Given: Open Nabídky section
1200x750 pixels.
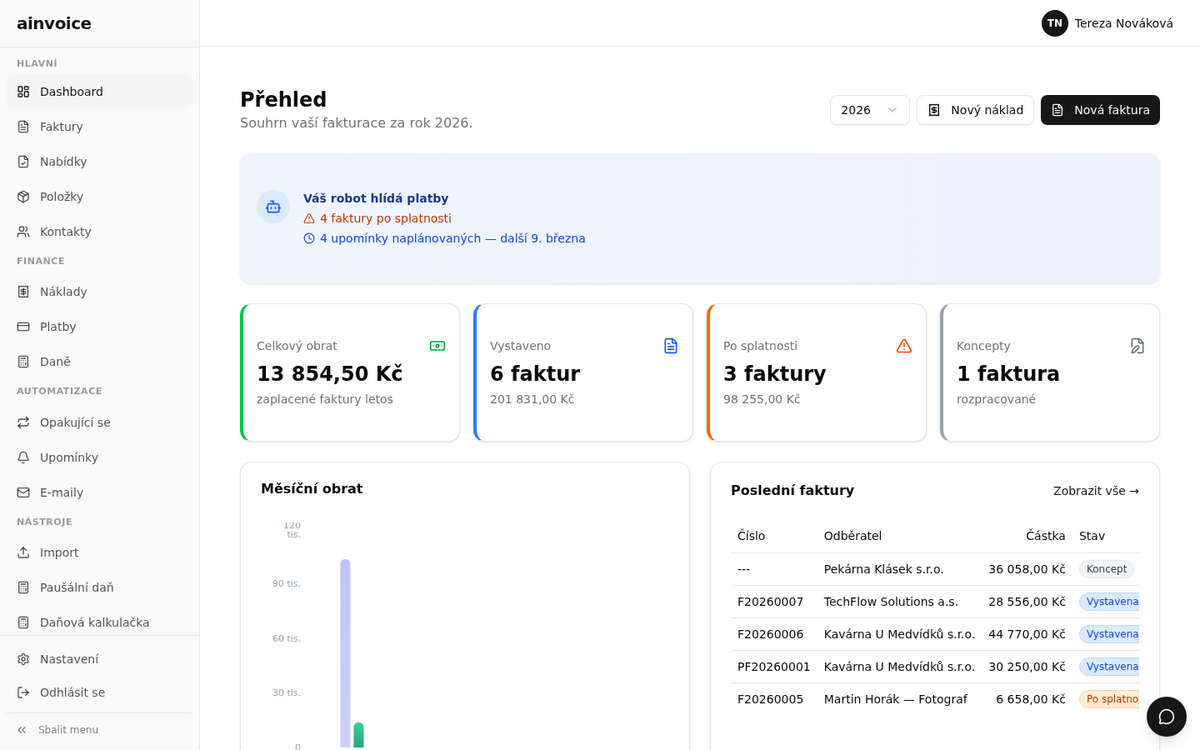Looking at the screenshot, I should (99, 162).
